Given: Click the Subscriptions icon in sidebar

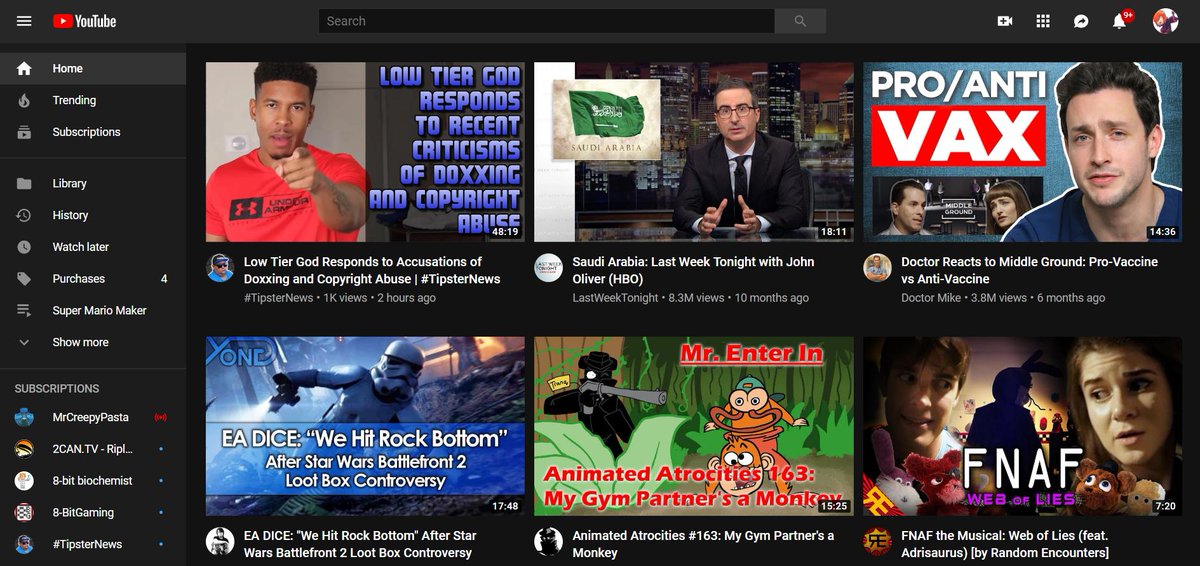Looking at the screenshot, I should point(24,132).
